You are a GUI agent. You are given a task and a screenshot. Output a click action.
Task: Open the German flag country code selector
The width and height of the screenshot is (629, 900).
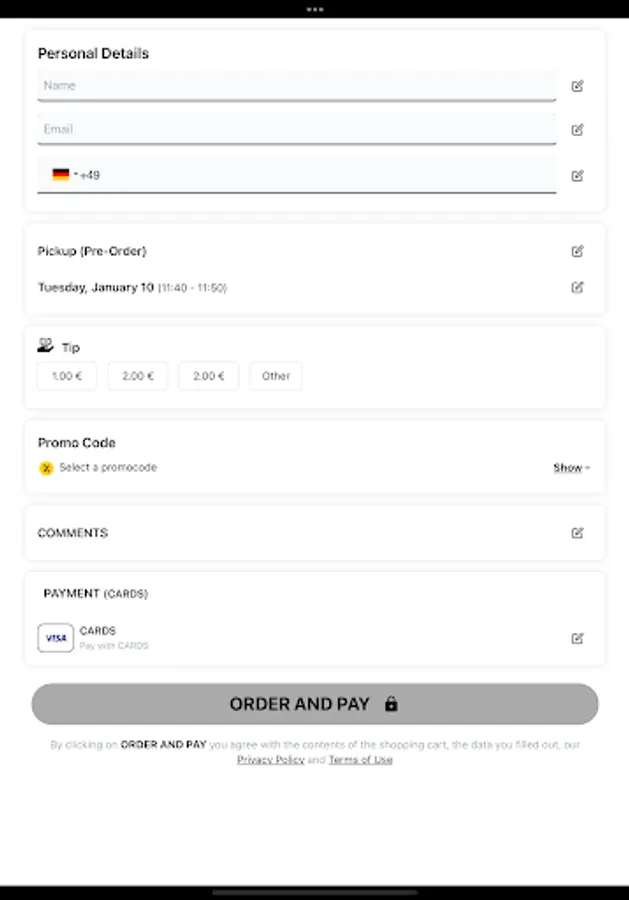(65, 174)
